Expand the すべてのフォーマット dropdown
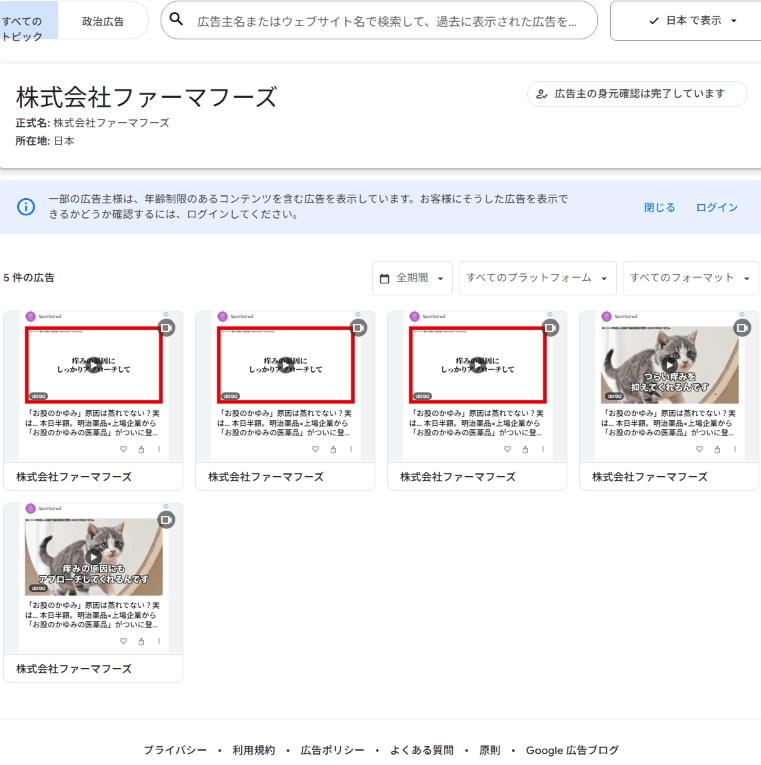 [691, 278]
